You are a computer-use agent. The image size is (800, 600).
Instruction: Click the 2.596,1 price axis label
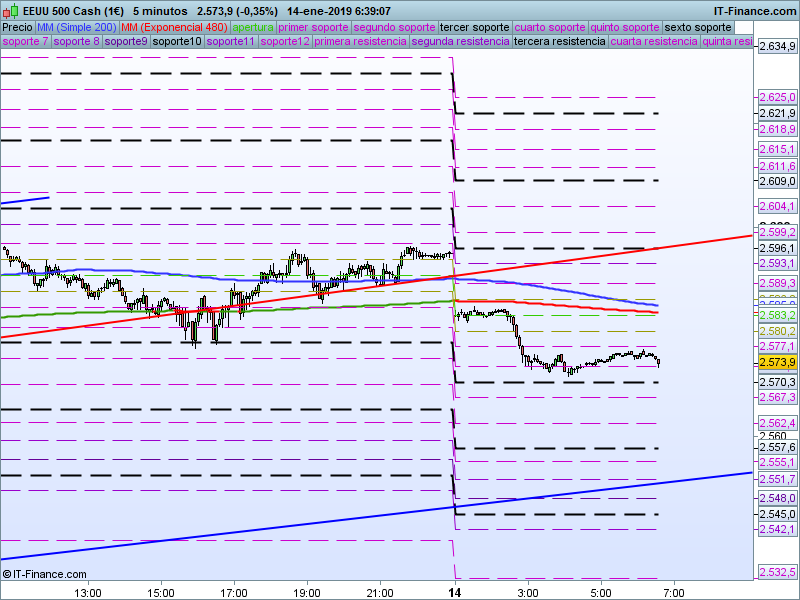pos(777,248)
